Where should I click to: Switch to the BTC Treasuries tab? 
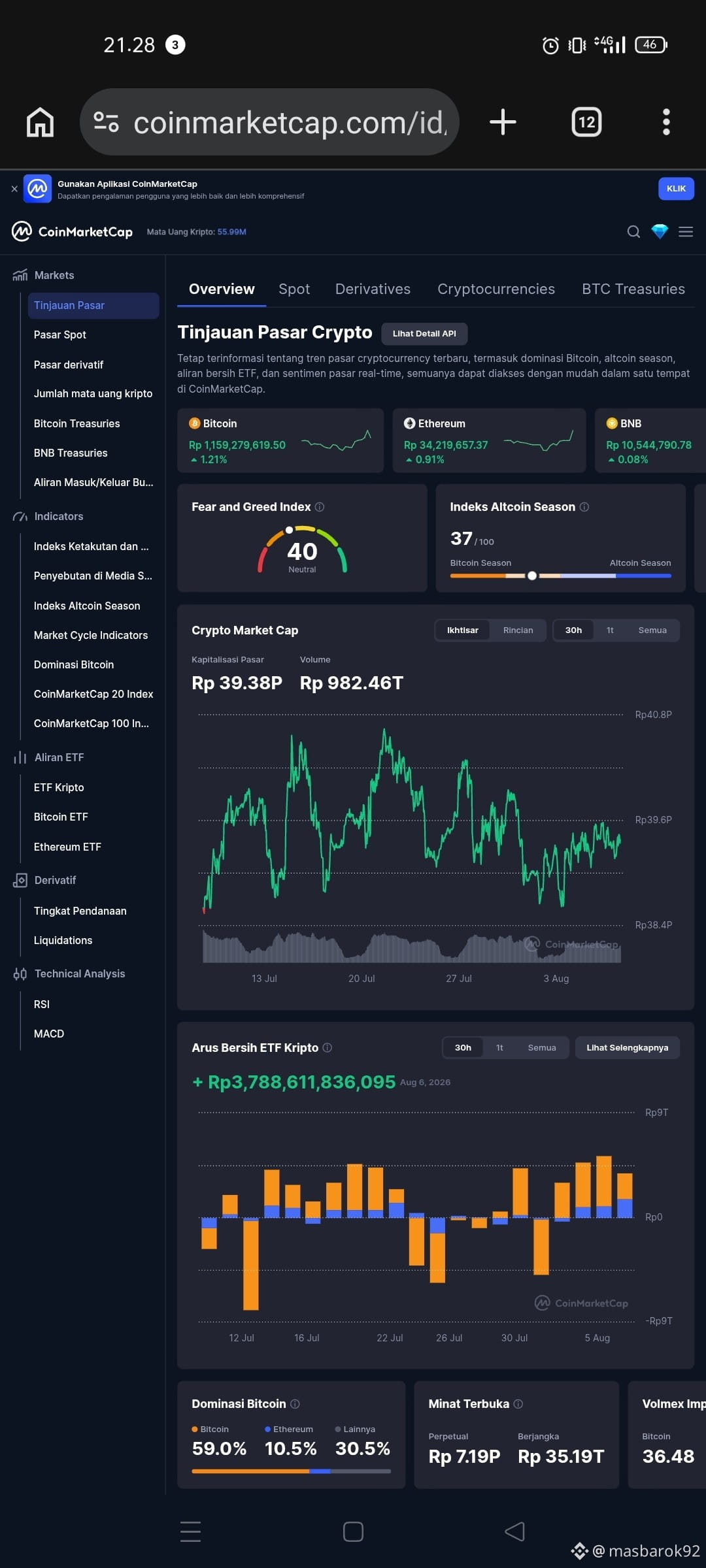(633, 289)
